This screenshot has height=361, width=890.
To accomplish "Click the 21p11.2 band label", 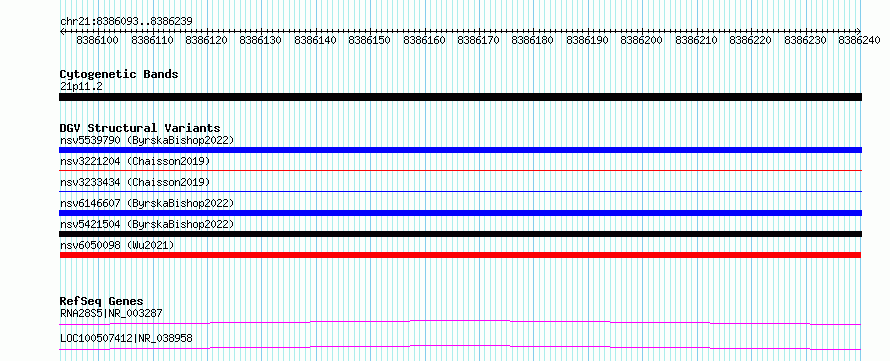I will pyautogui.click(x=81, y=86).
